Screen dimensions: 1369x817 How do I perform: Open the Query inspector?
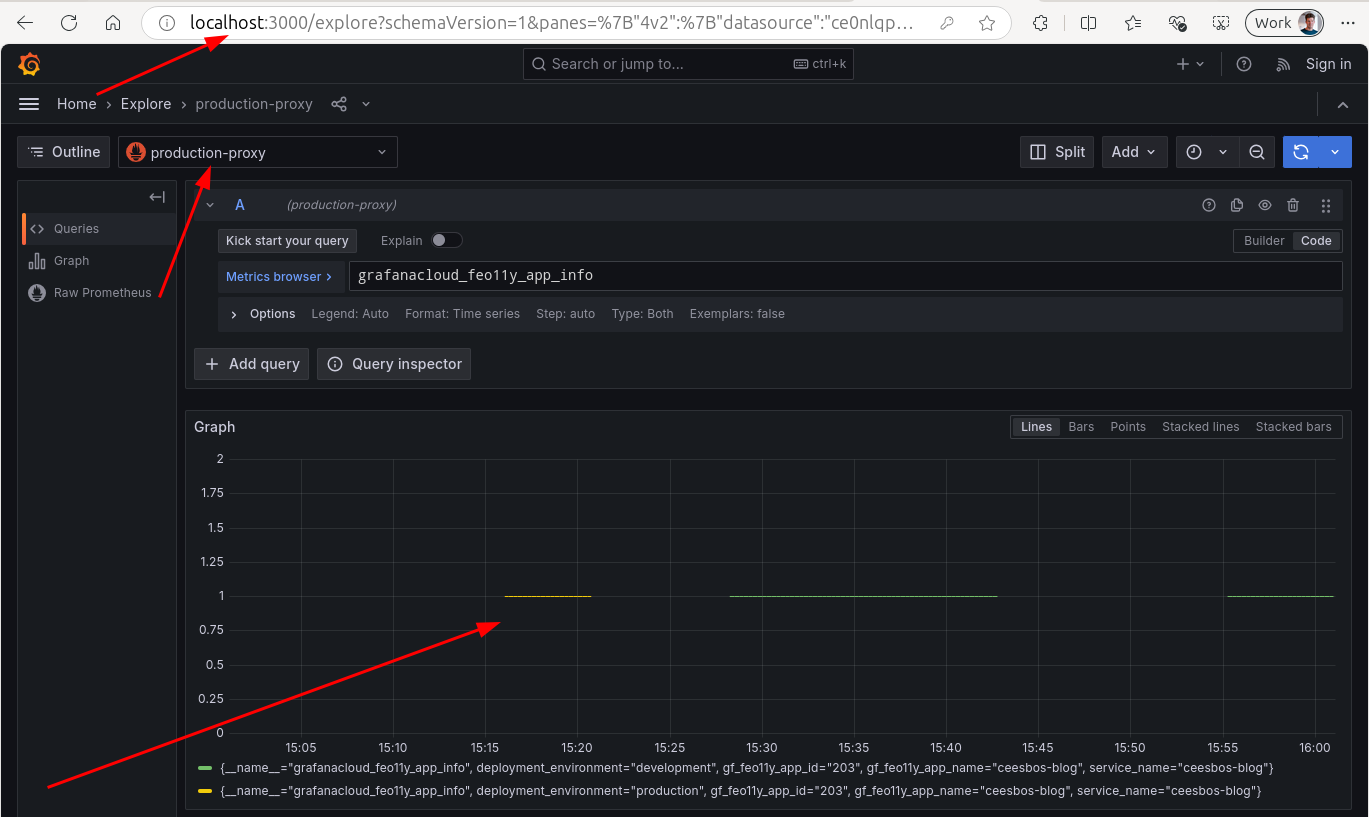tap(394, 364)
